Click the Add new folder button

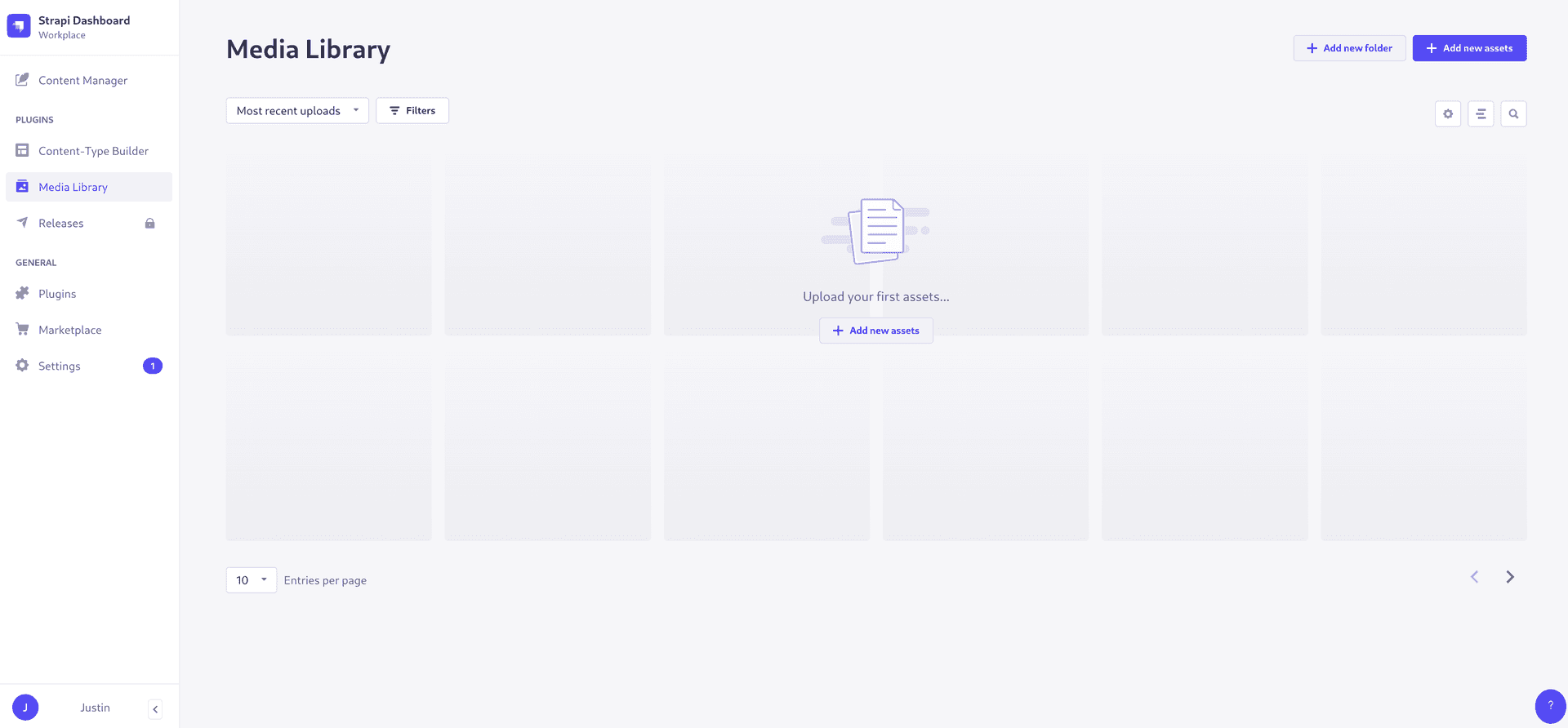pyautogui.click(x=1349, y=48)
